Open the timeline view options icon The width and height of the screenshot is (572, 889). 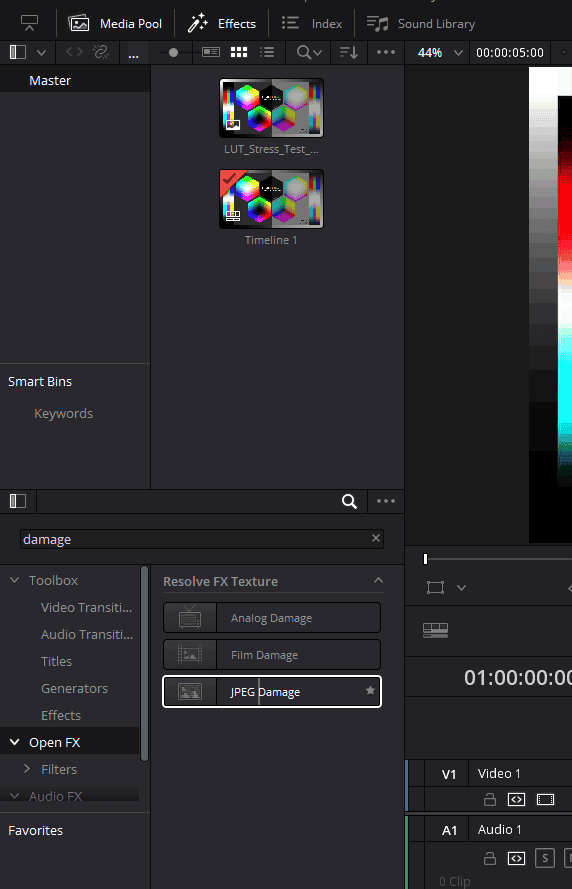coord(435,630)
